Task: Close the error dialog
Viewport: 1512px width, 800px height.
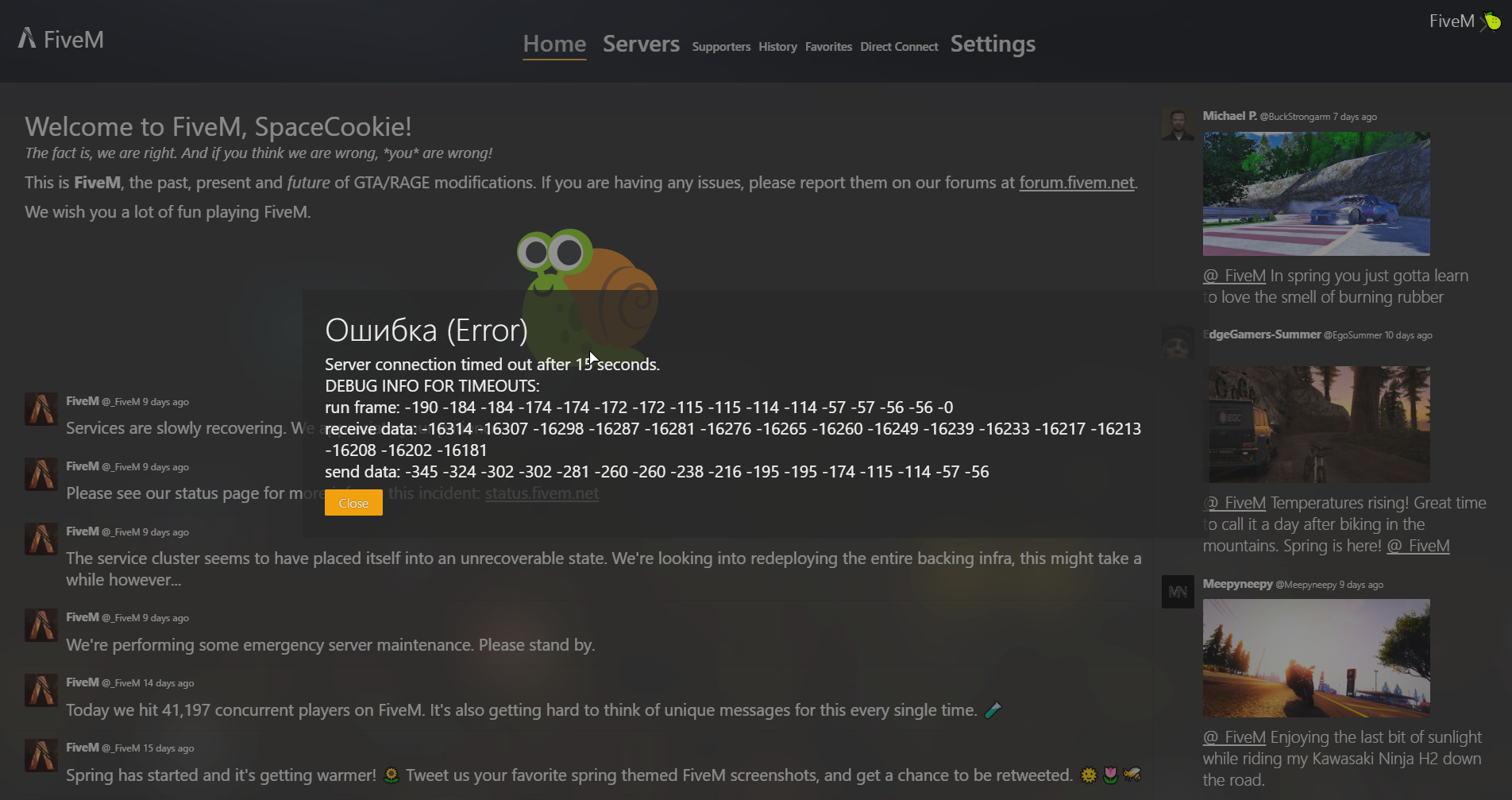Action: click(353, 503)
